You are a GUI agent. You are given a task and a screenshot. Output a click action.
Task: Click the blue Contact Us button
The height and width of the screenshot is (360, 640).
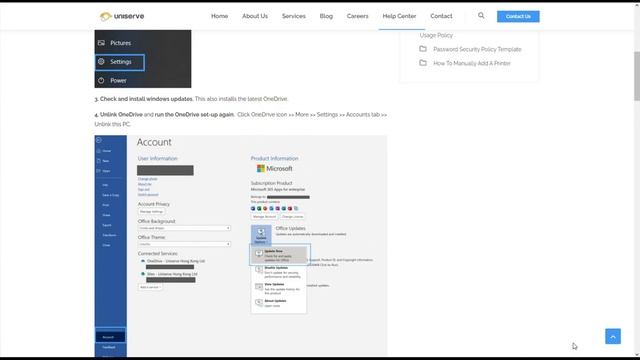[518, 16]
